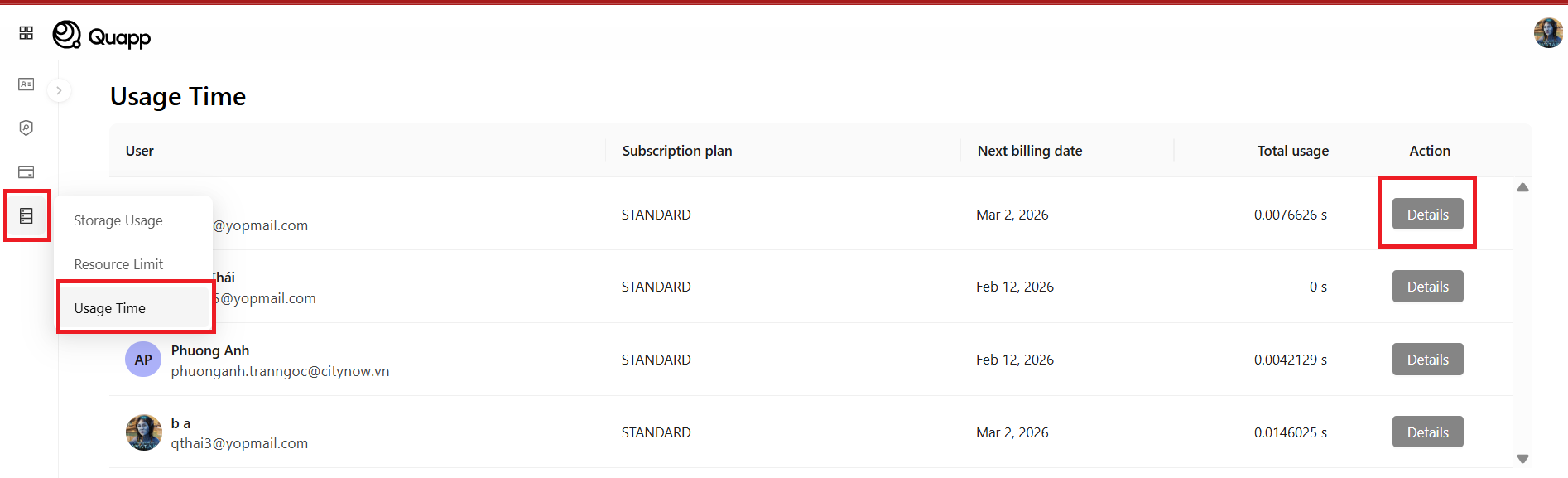Open the apps grid menu icon

(26, 33)
